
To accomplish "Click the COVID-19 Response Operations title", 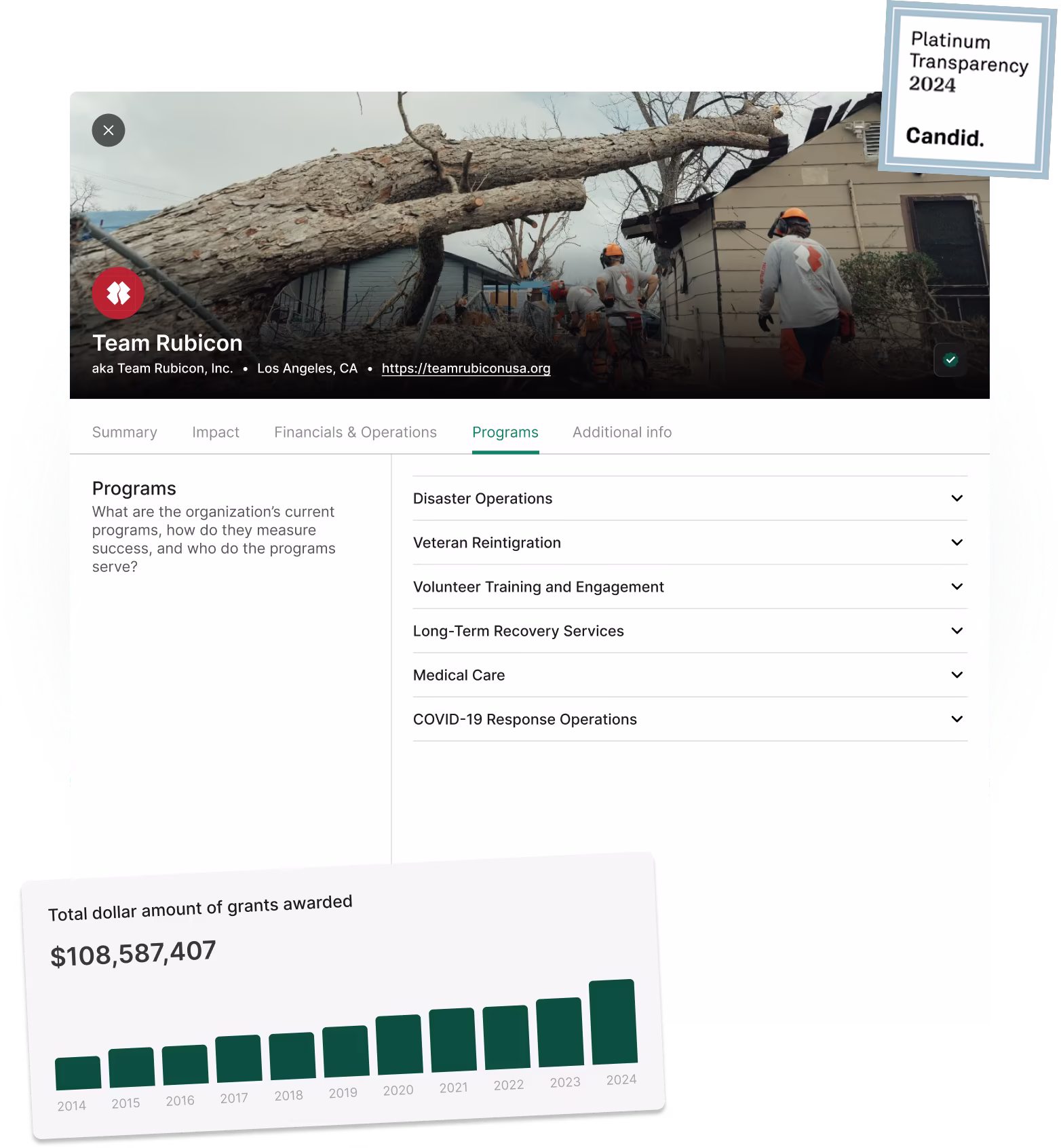I will [x=525, y=719].
